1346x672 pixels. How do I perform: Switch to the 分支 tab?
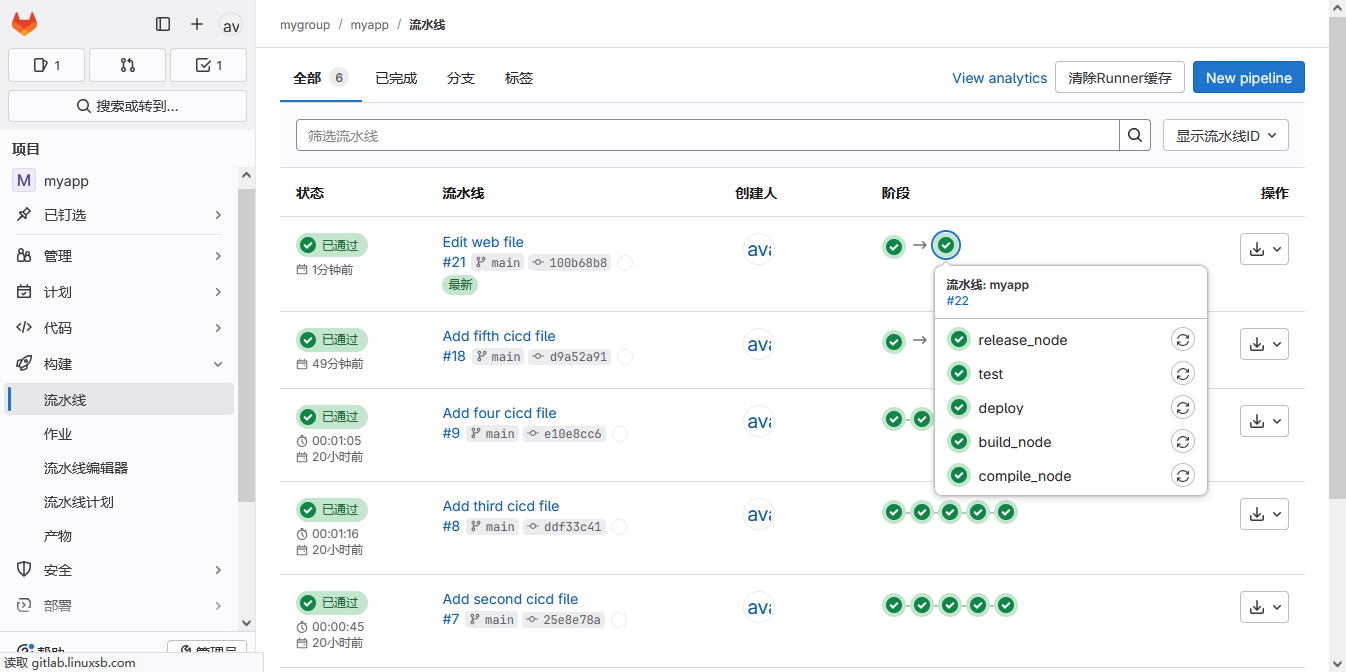click(461, 78)
